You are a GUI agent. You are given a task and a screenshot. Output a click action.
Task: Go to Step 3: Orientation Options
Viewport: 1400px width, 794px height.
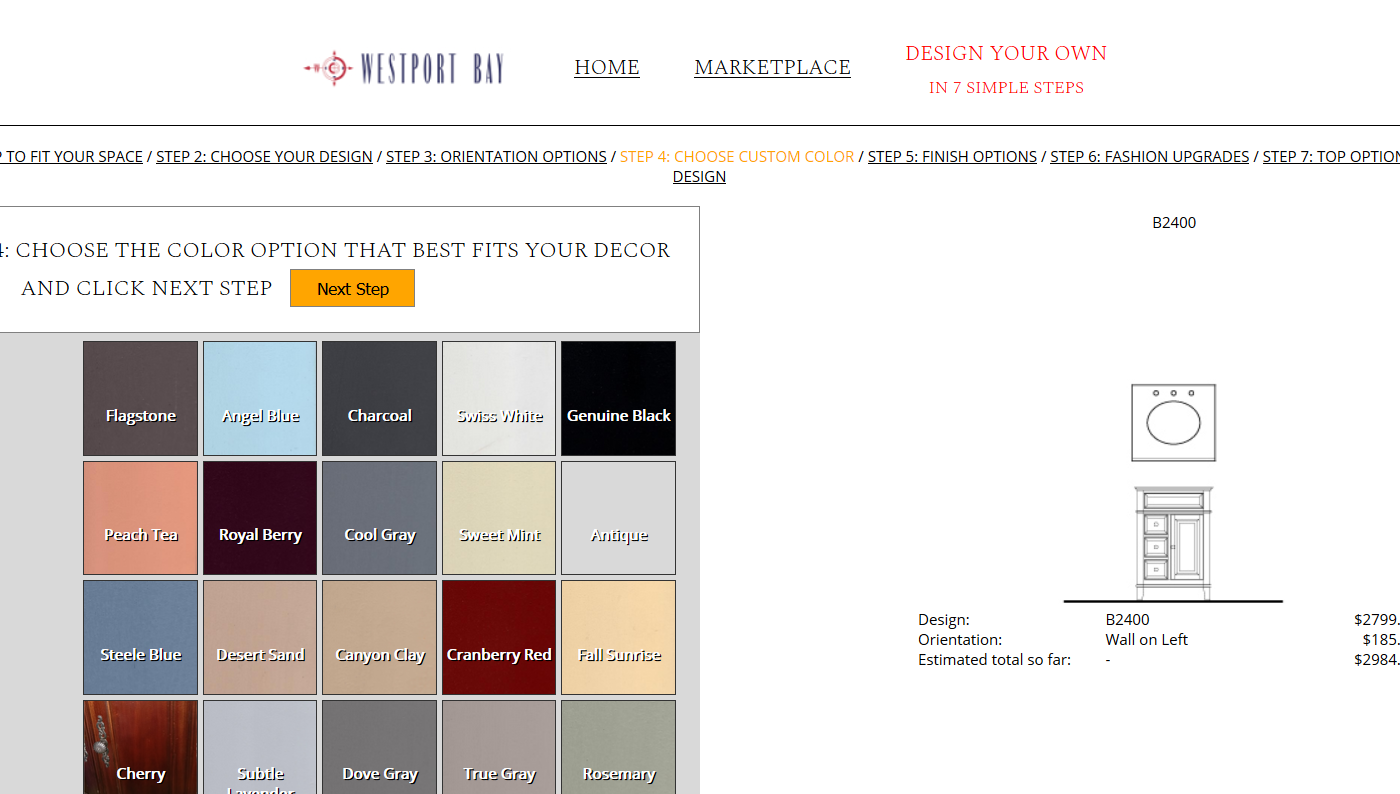496,157
